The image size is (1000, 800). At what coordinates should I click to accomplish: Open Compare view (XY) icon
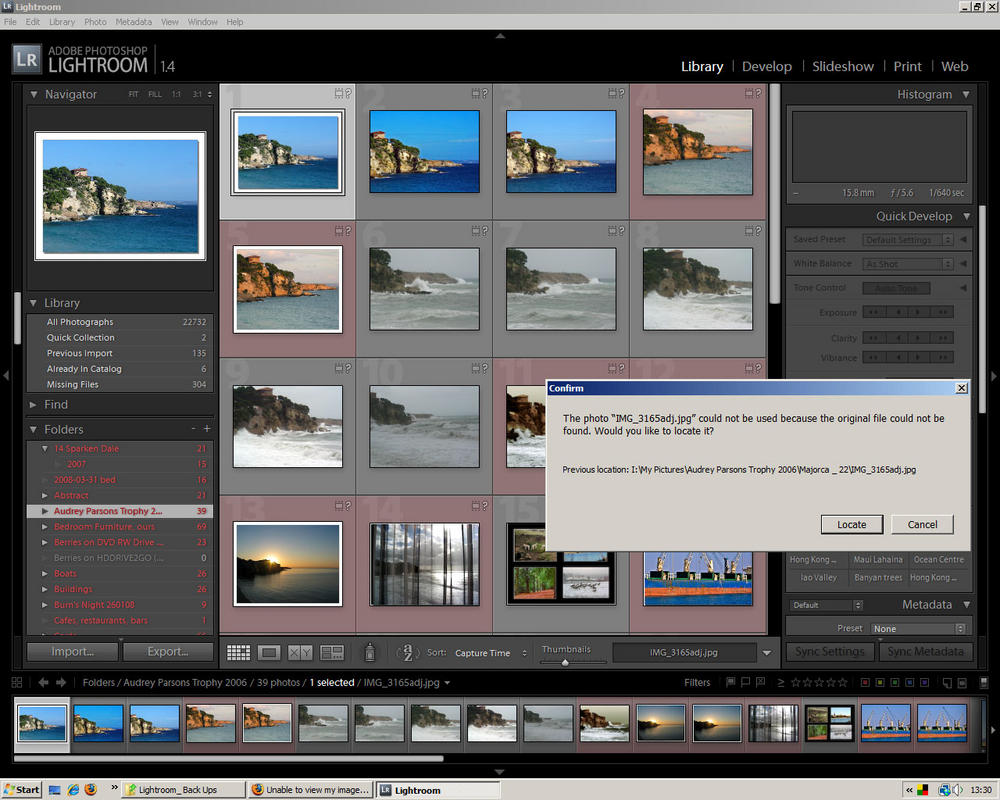click(300, 653)
